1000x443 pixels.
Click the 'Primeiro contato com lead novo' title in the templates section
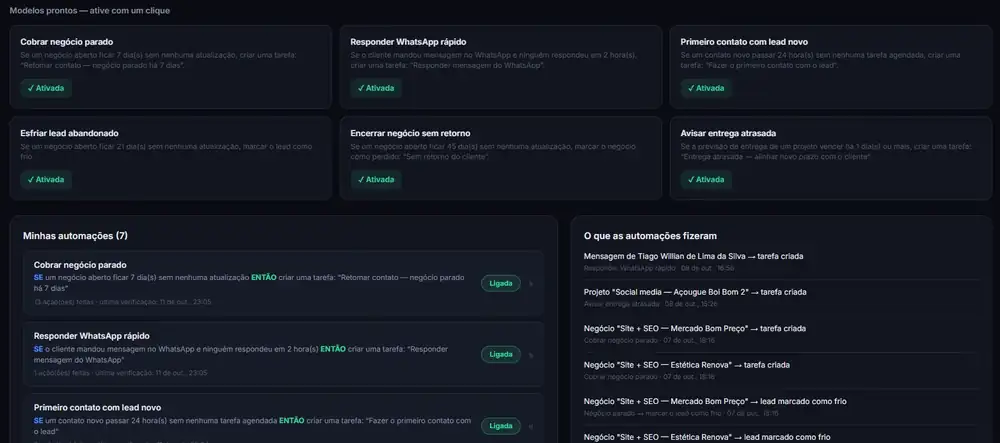[744, 42]
